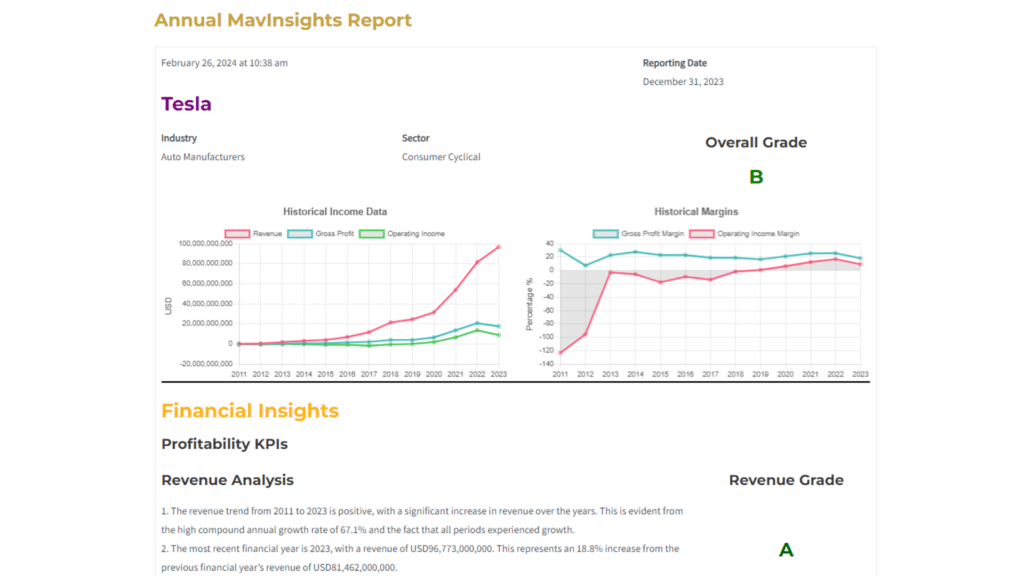Click the Financial Insights heading
The width and height of the screenshot is (1024, 576).
(250, 411)
